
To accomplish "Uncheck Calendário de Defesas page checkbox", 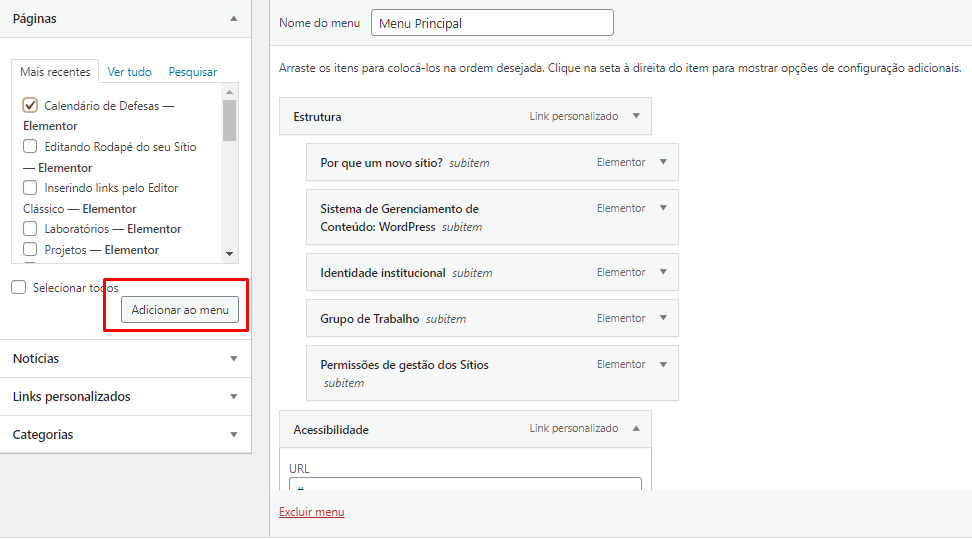I will pyautogui.click(x=30, y=105).
